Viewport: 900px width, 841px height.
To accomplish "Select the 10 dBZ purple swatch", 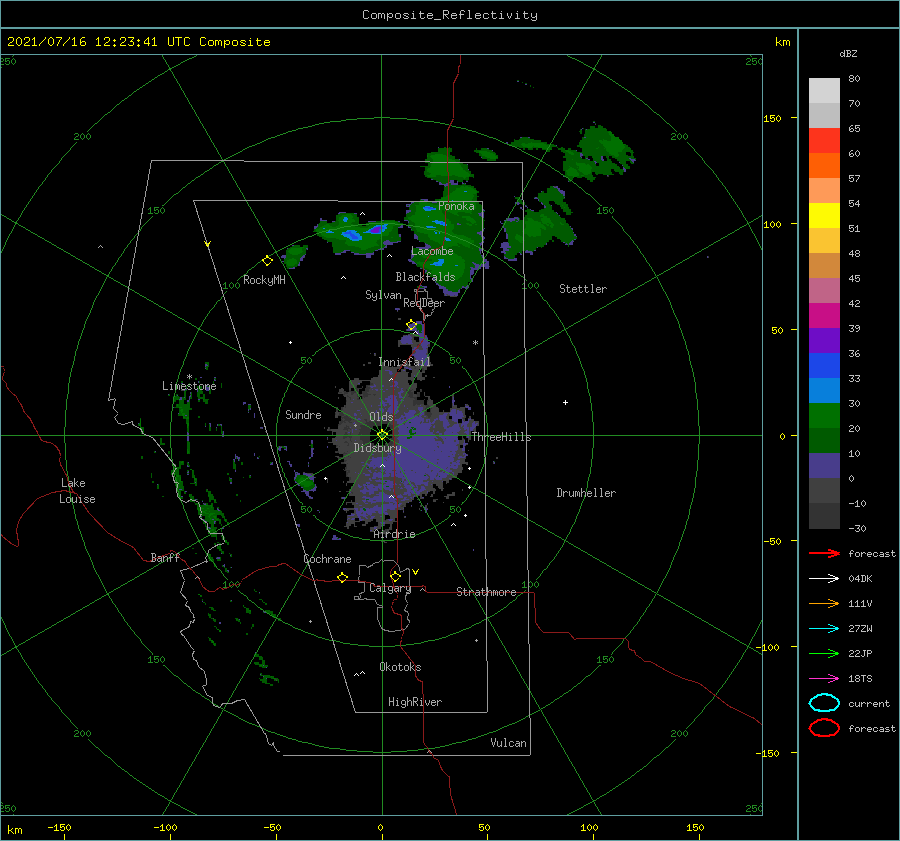I will click(x=824, y=465).
